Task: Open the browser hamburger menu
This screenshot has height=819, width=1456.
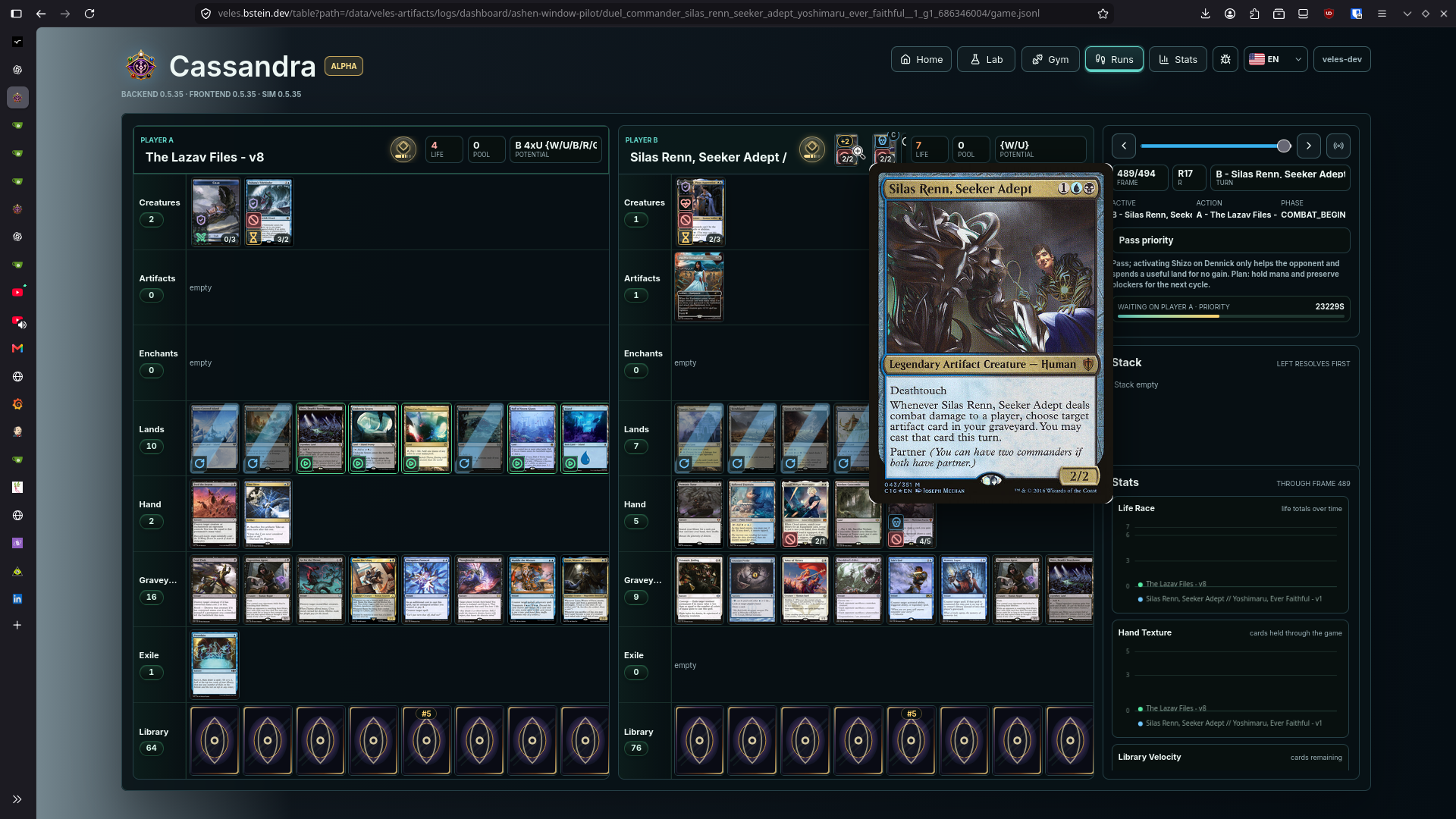Action: tap(1382, 14)
